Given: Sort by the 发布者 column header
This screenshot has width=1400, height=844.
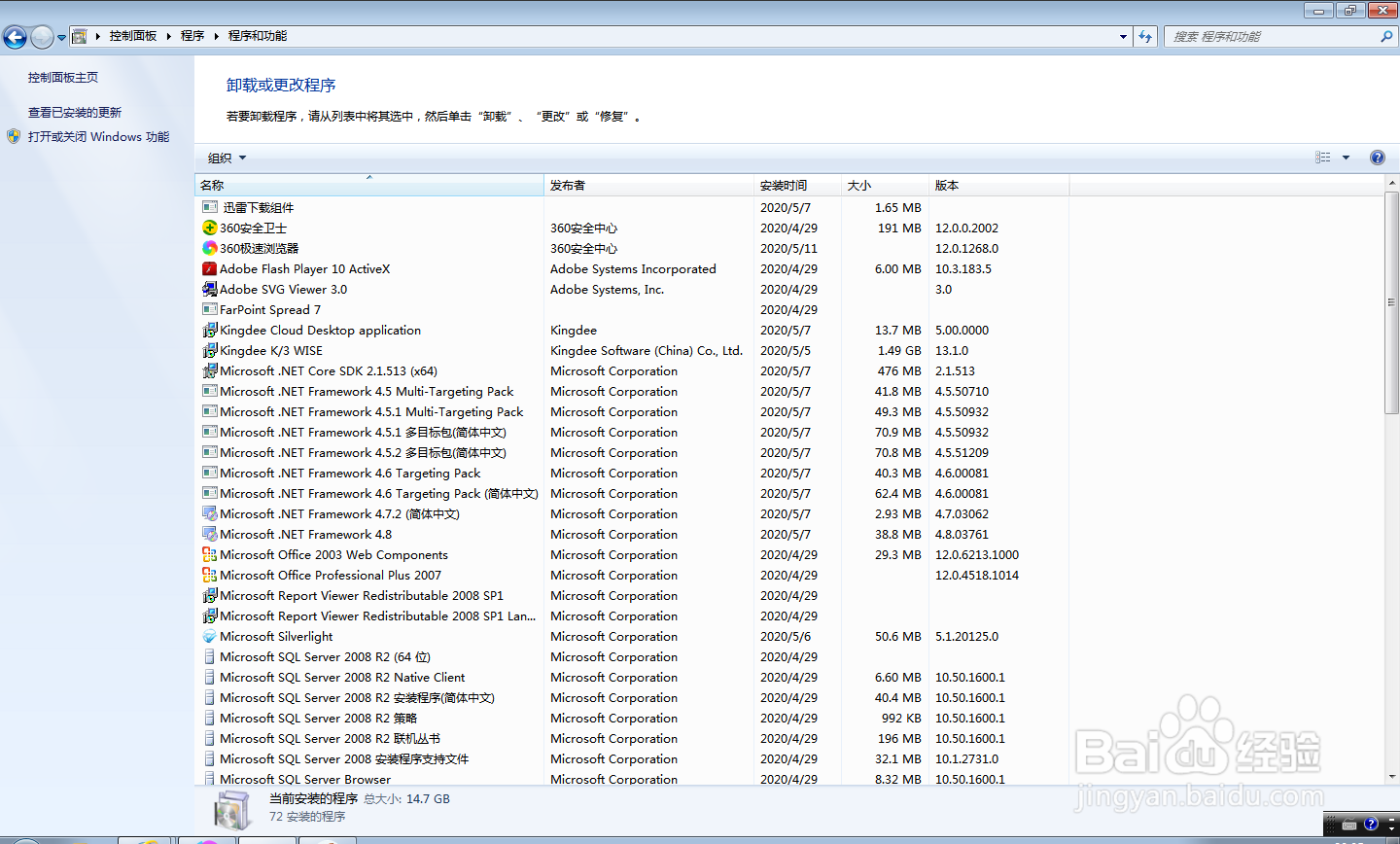Looking at the screenshot, I should pyautogui.click(x=649, y=185).
